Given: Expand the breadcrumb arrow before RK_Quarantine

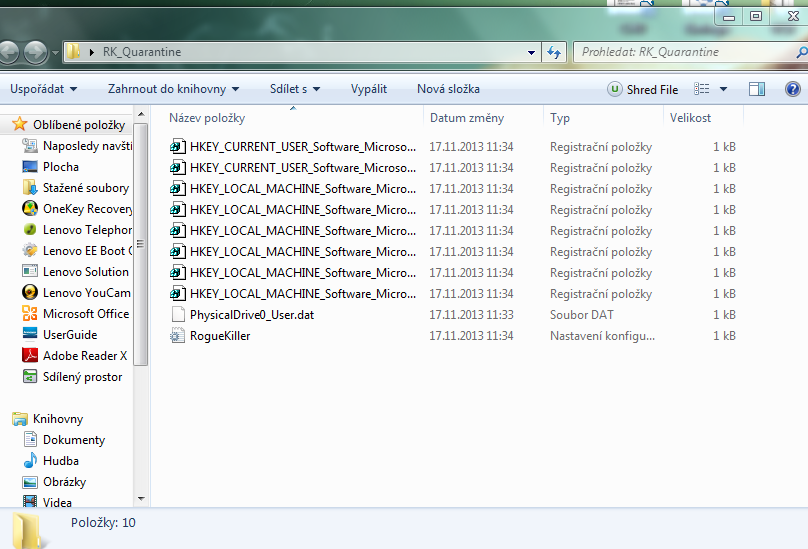Looking at the screenshot, I should click(92, 52).
